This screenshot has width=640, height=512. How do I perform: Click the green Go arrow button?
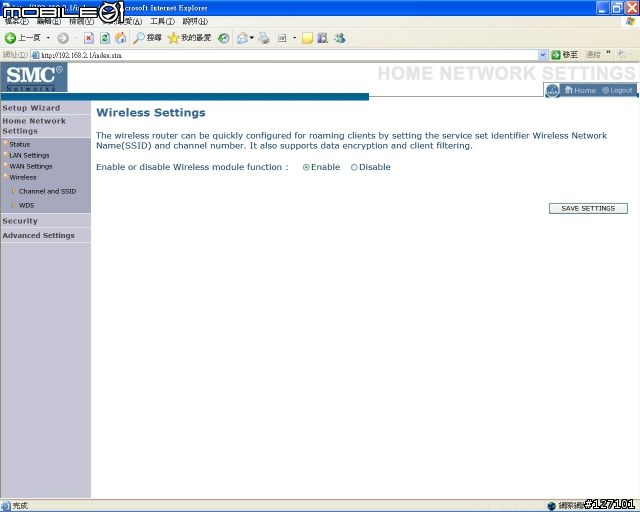point(556,55)
